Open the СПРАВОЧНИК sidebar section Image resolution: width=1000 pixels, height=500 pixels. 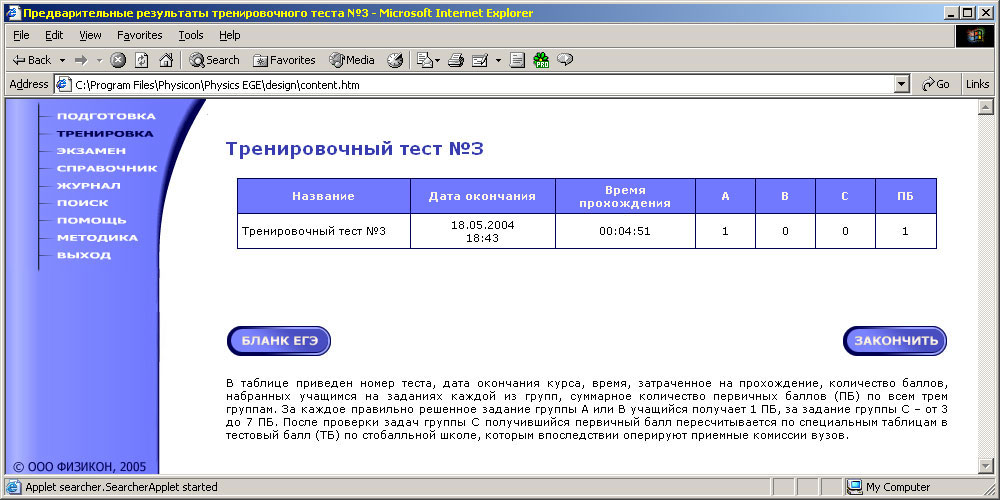(x=107, y=168)
